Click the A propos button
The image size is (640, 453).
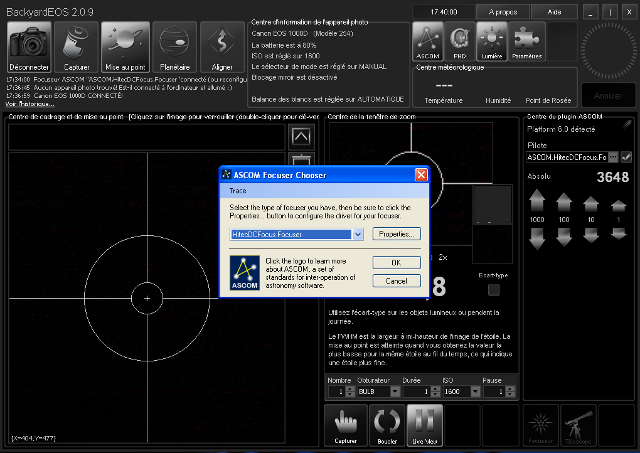[x=503, y=12]
